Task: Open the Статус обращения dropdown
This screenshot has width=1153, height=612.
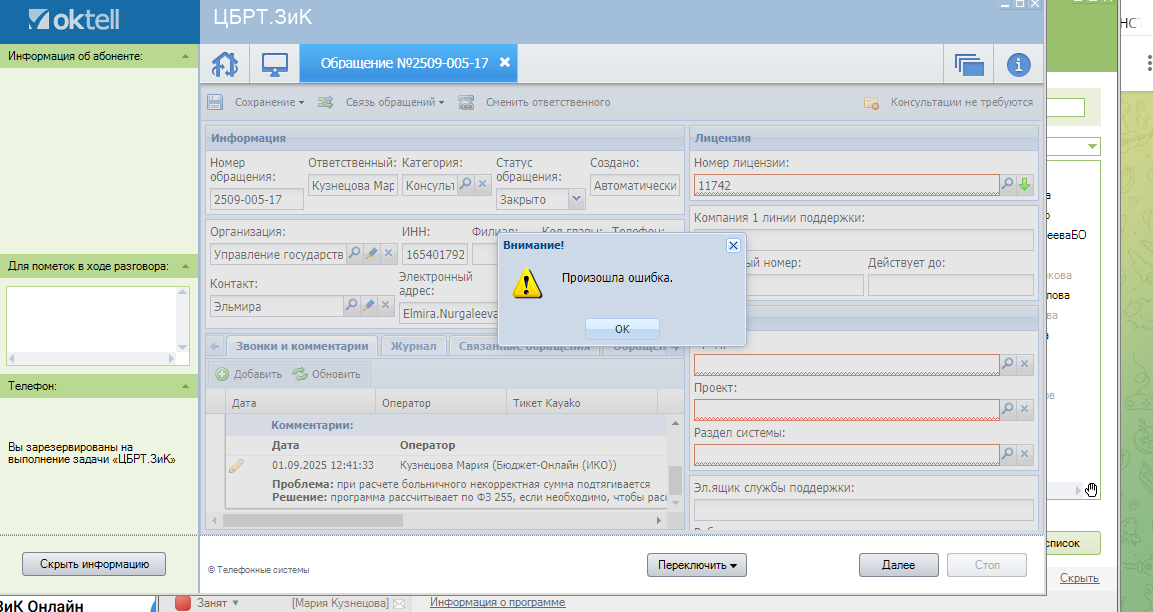Action: tap(576, 199)
